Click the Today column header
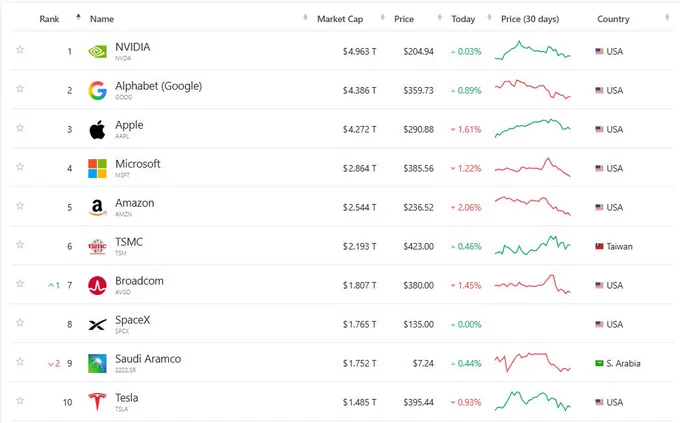The image size is (680, 423). pos(463,19)
